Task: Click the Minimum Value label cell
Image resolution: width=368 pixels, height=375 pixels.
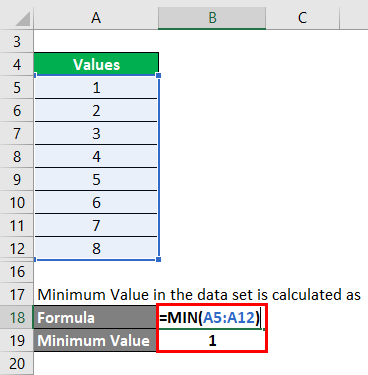Action: tap(95, 340)
